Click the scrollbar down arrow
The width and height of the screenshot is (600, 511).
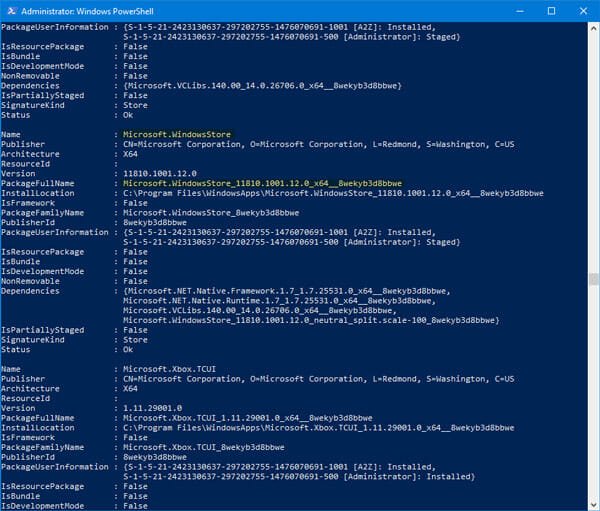coord(593,504)
